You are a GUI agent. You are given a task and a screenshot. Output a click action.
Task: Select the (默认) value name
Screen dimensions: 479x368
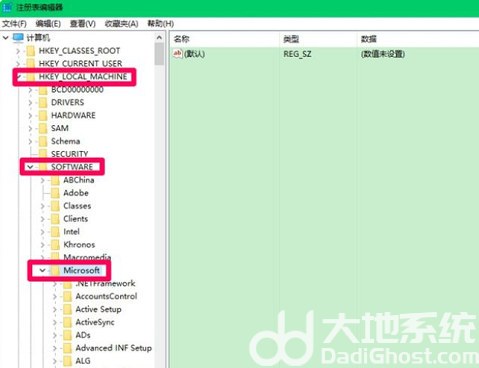coord(195,54)
